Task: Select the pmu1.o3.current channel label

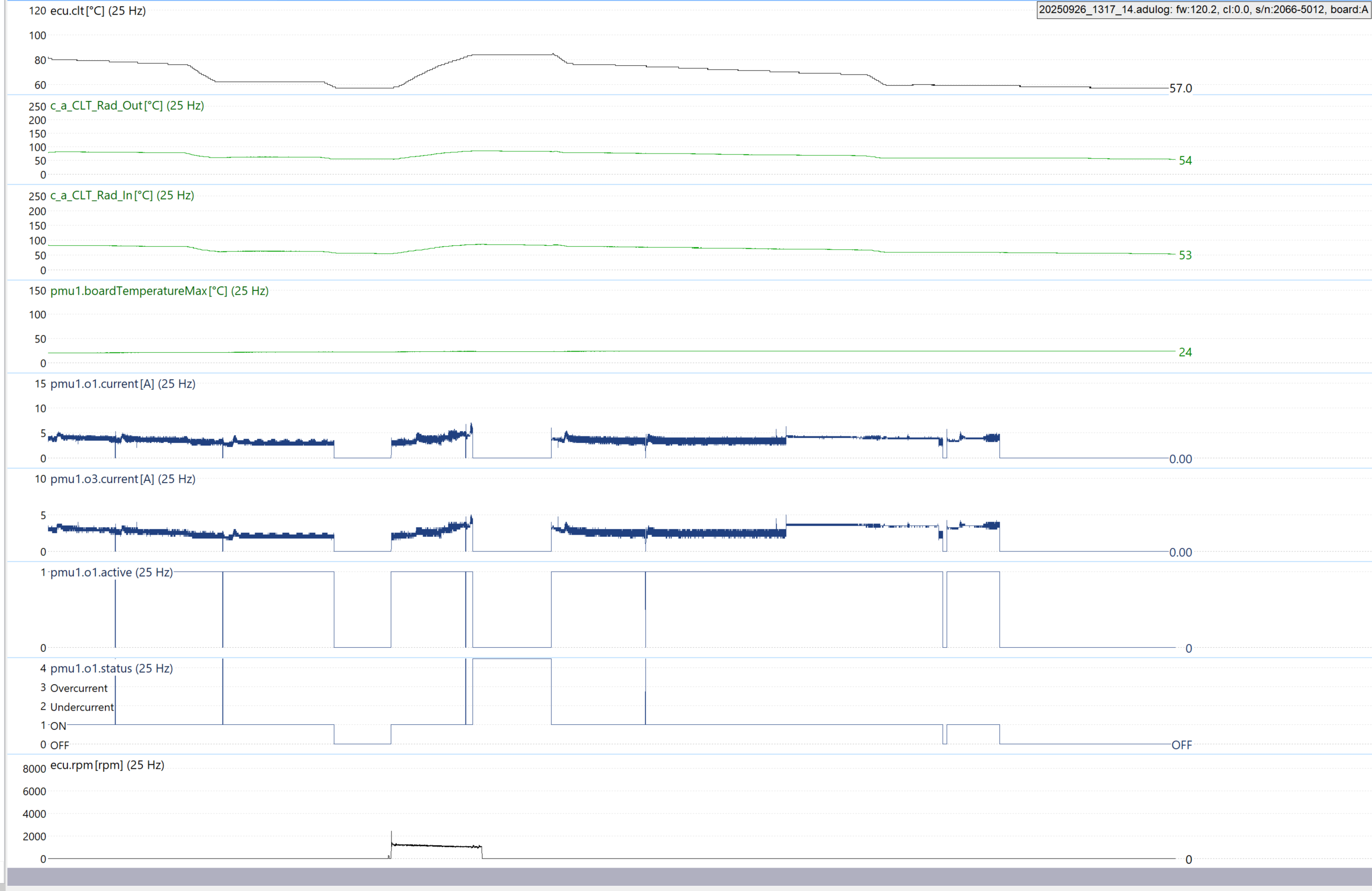Action: (122, 479)
